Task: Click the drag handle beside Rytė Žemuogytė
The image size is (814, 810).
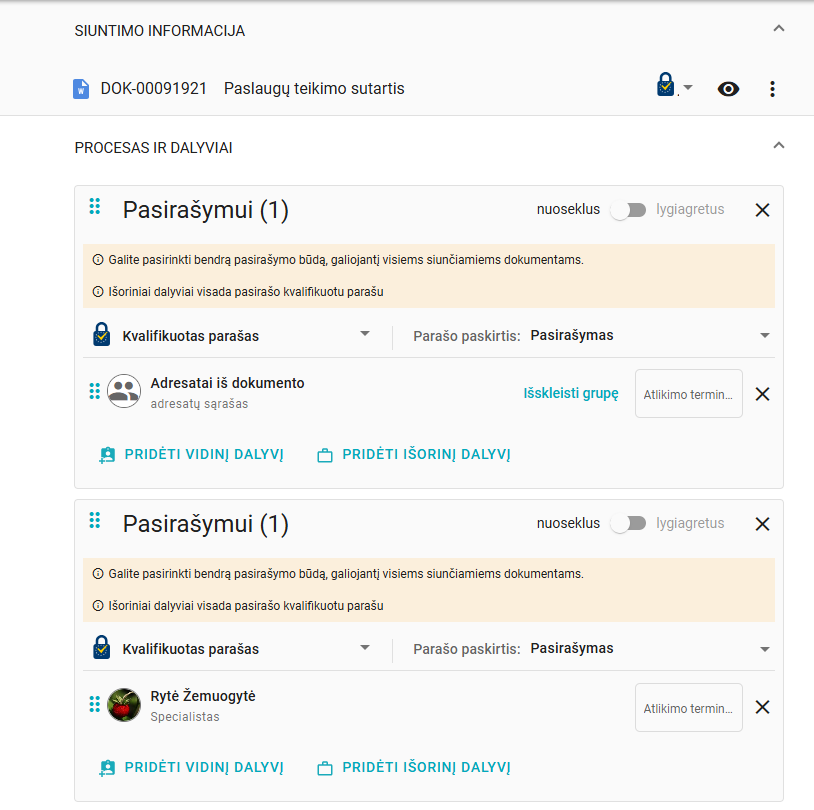Action: tap(95, 704)
